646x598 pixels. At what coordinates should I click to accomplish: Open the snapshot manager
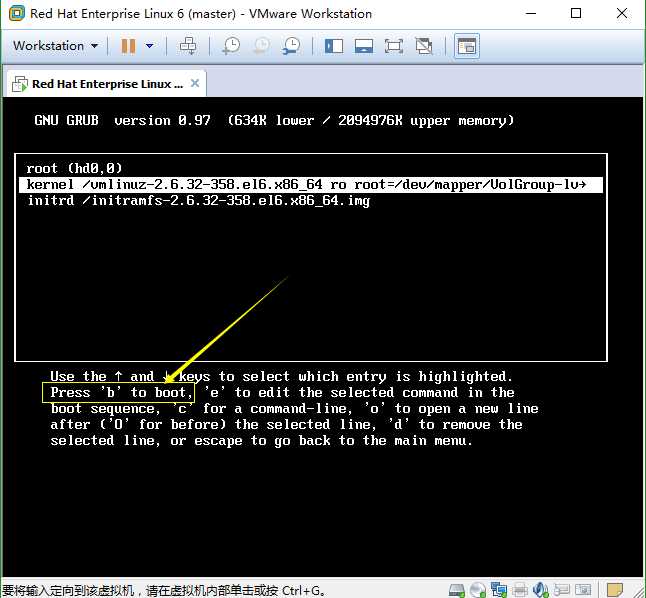pos(292,46)
